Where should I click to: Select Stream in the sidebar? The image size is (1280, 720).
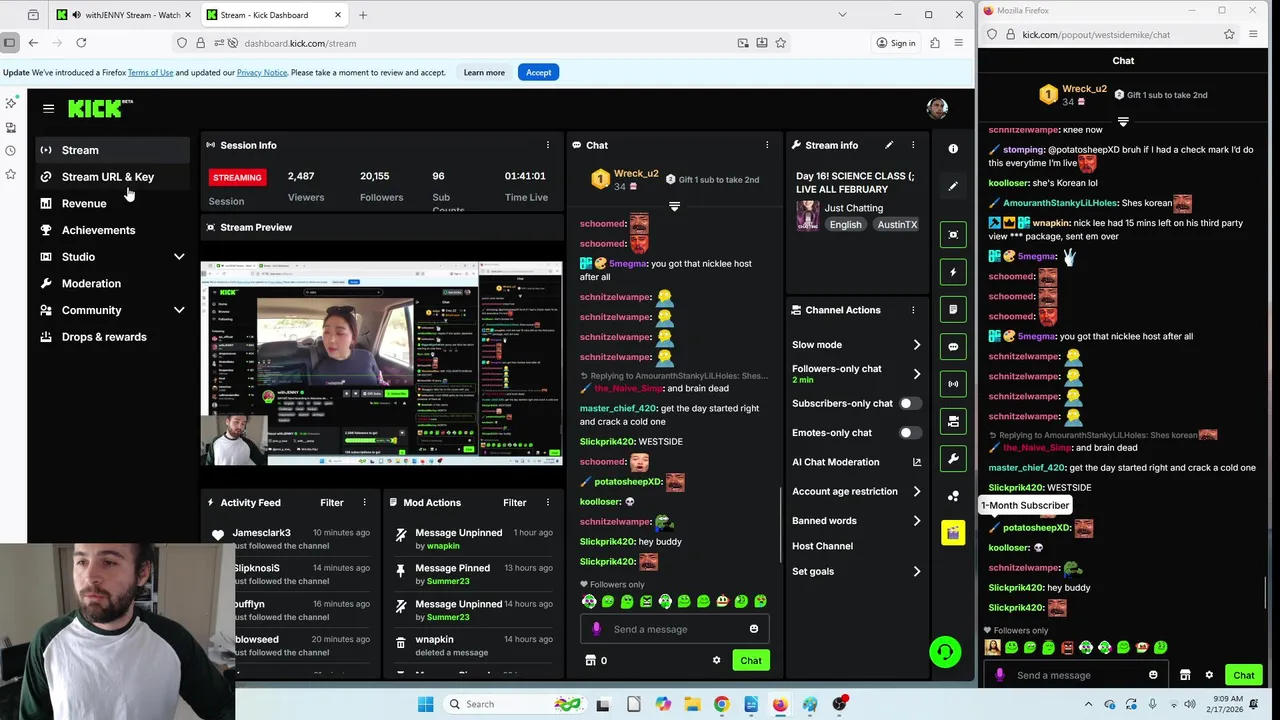(x=111, y=150)
